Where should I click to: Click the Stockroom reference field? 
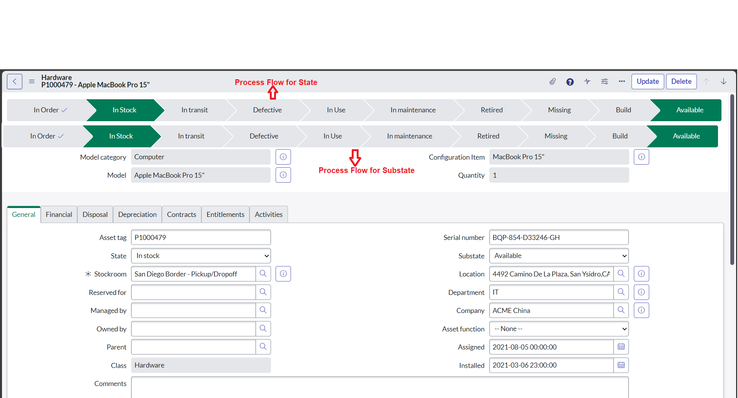(x=193, y=274)
